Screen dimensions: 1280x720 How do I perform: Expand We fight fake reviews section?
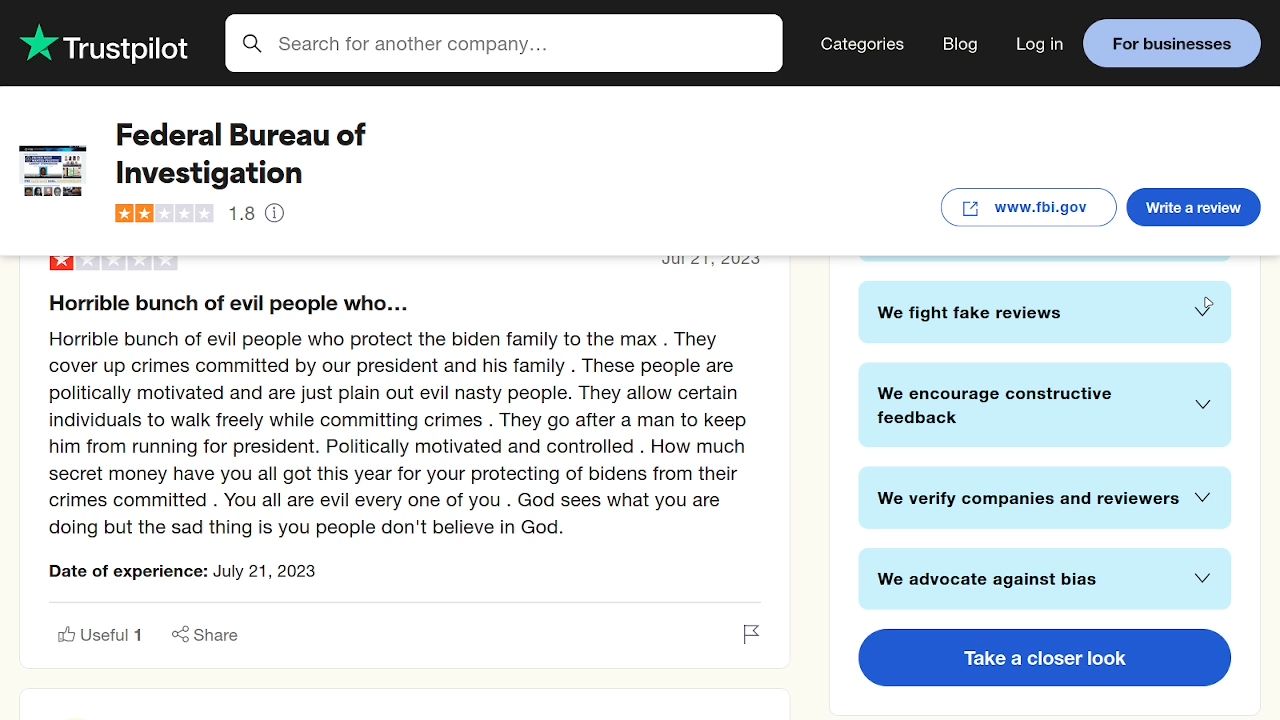pos(1202,312)
